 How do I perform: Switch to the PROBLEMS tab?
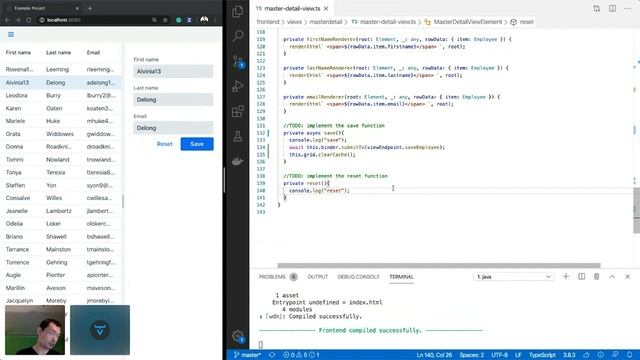click(x=272, y=277)
